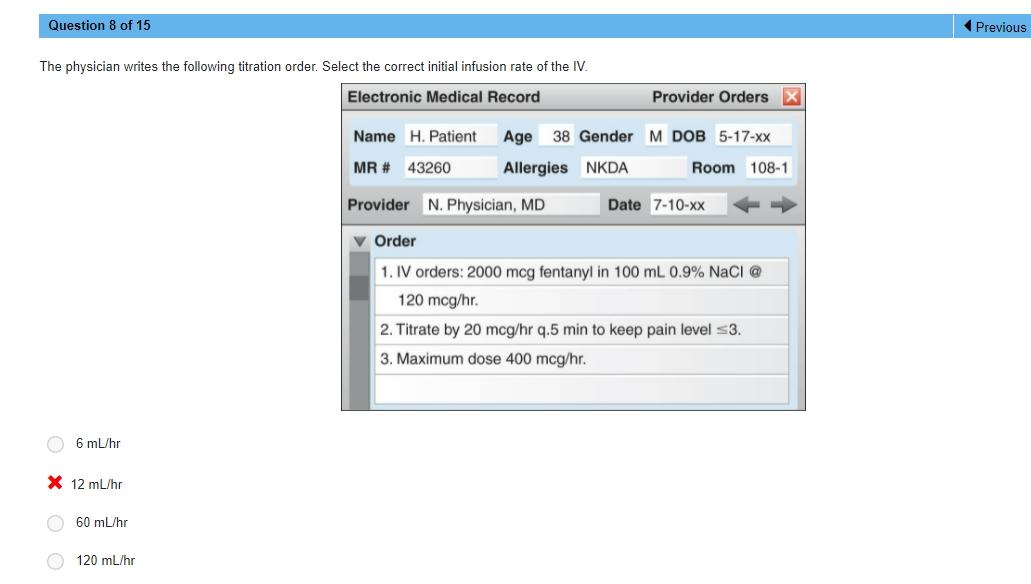Select the 60 mL/hr answer option
The height and width of the screenshot is (584, 1031).
click(x=55, y=523)
